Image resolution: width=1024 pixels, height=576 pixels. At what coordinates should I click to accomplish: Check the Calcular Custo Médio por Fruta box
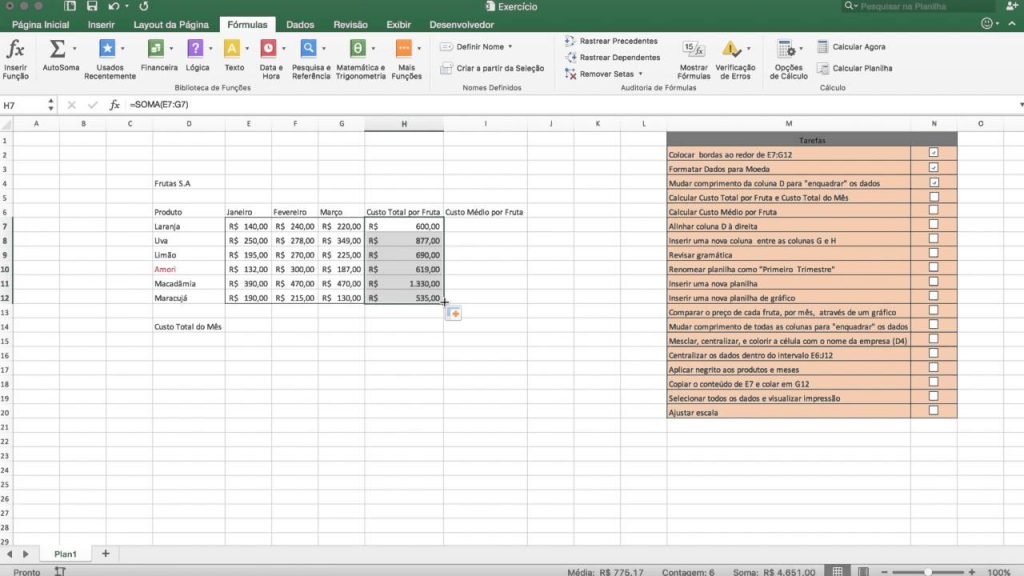click(932, 212)
